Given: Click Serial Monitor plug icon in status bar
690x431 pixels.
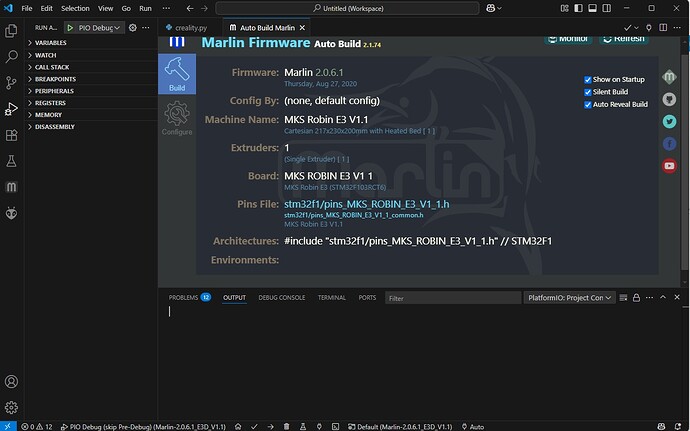Looking at the screenshot, I should (319, 426).
